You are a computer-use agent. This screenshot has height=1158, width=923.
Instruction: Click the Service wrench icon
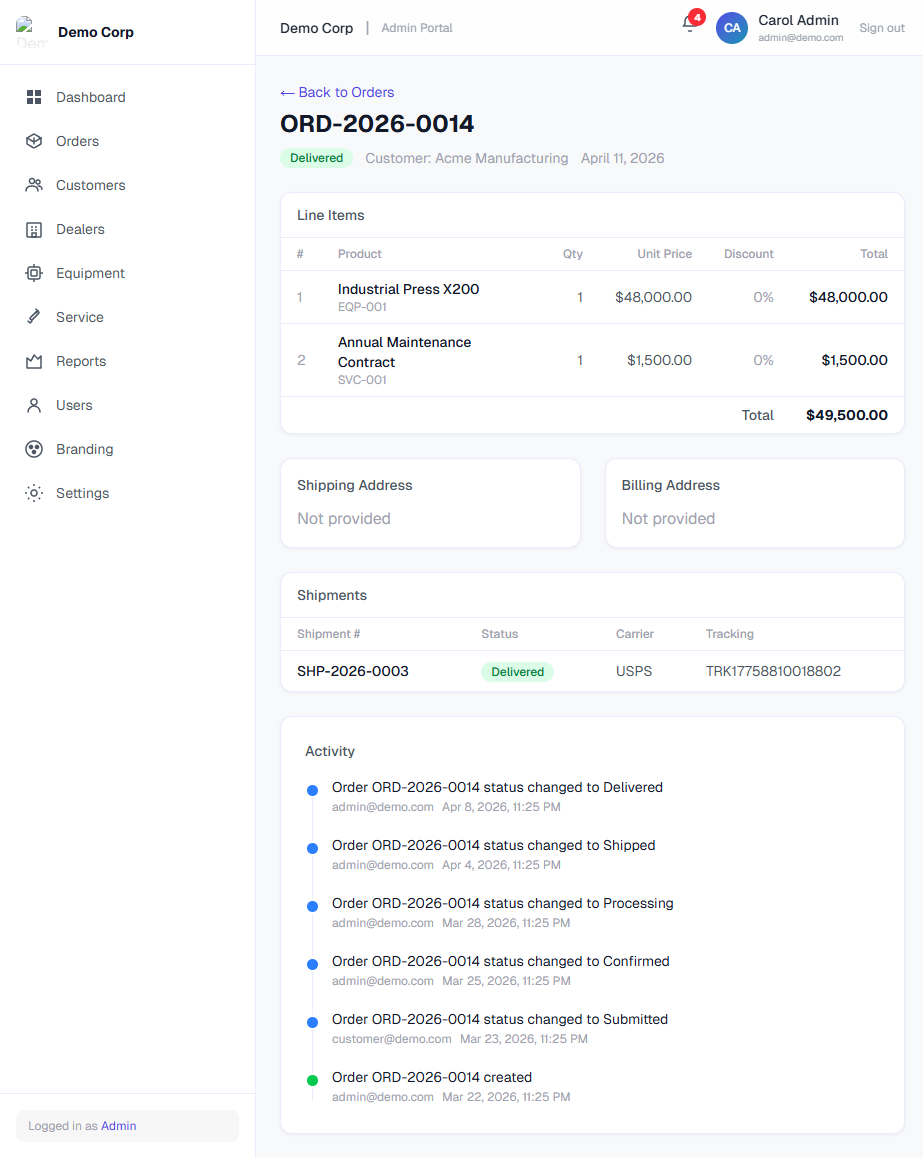click(34, 318)
